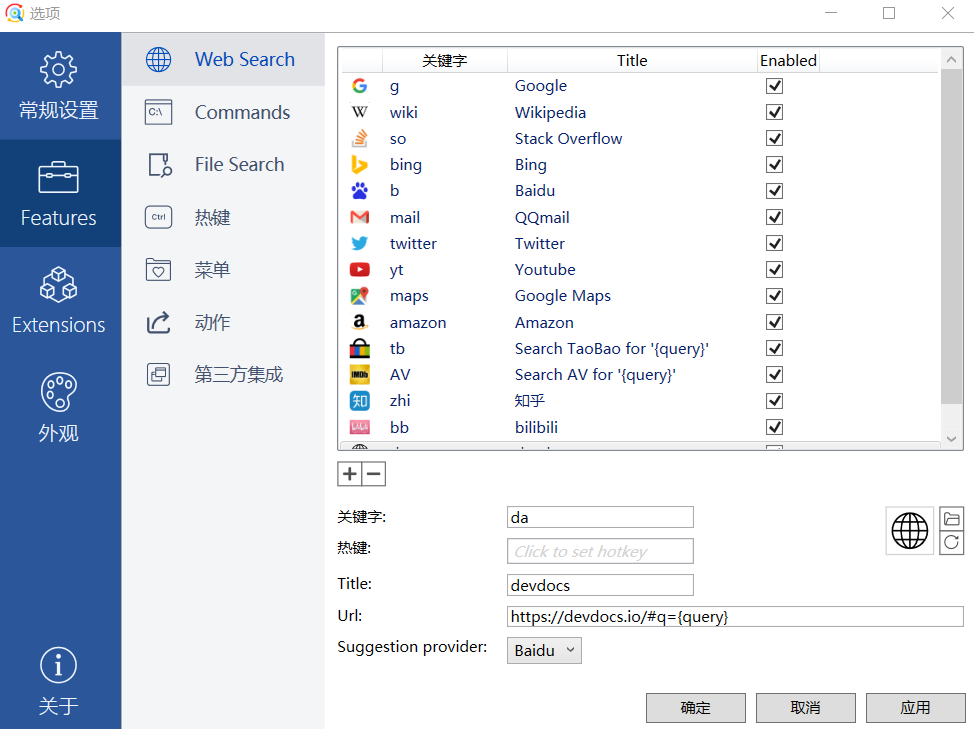Click the 取消 button
Image resolution: width=974 pixels, height=729 pixels.
[x=806, y=708]
